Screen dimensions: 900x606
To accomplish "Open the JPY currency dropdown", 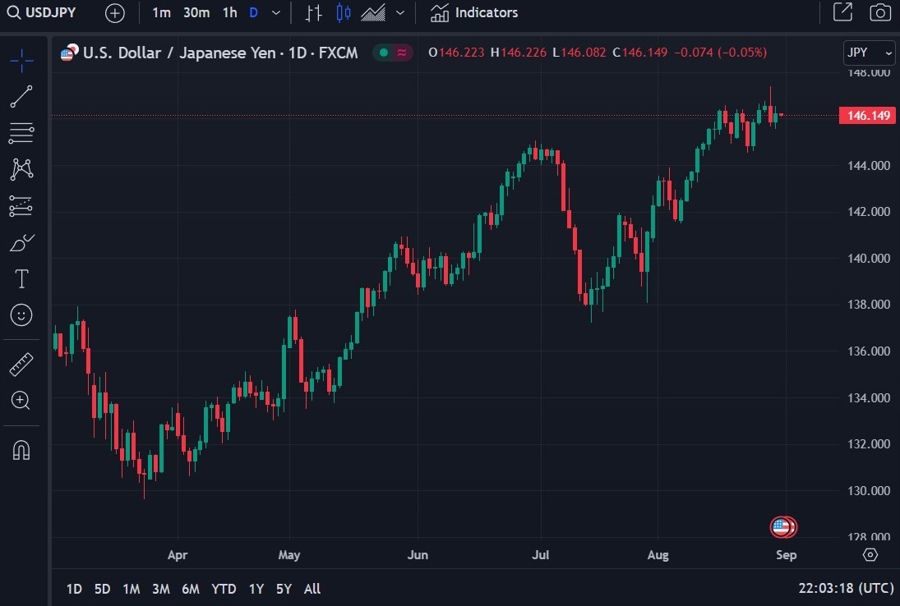I will tap(869, 53).
